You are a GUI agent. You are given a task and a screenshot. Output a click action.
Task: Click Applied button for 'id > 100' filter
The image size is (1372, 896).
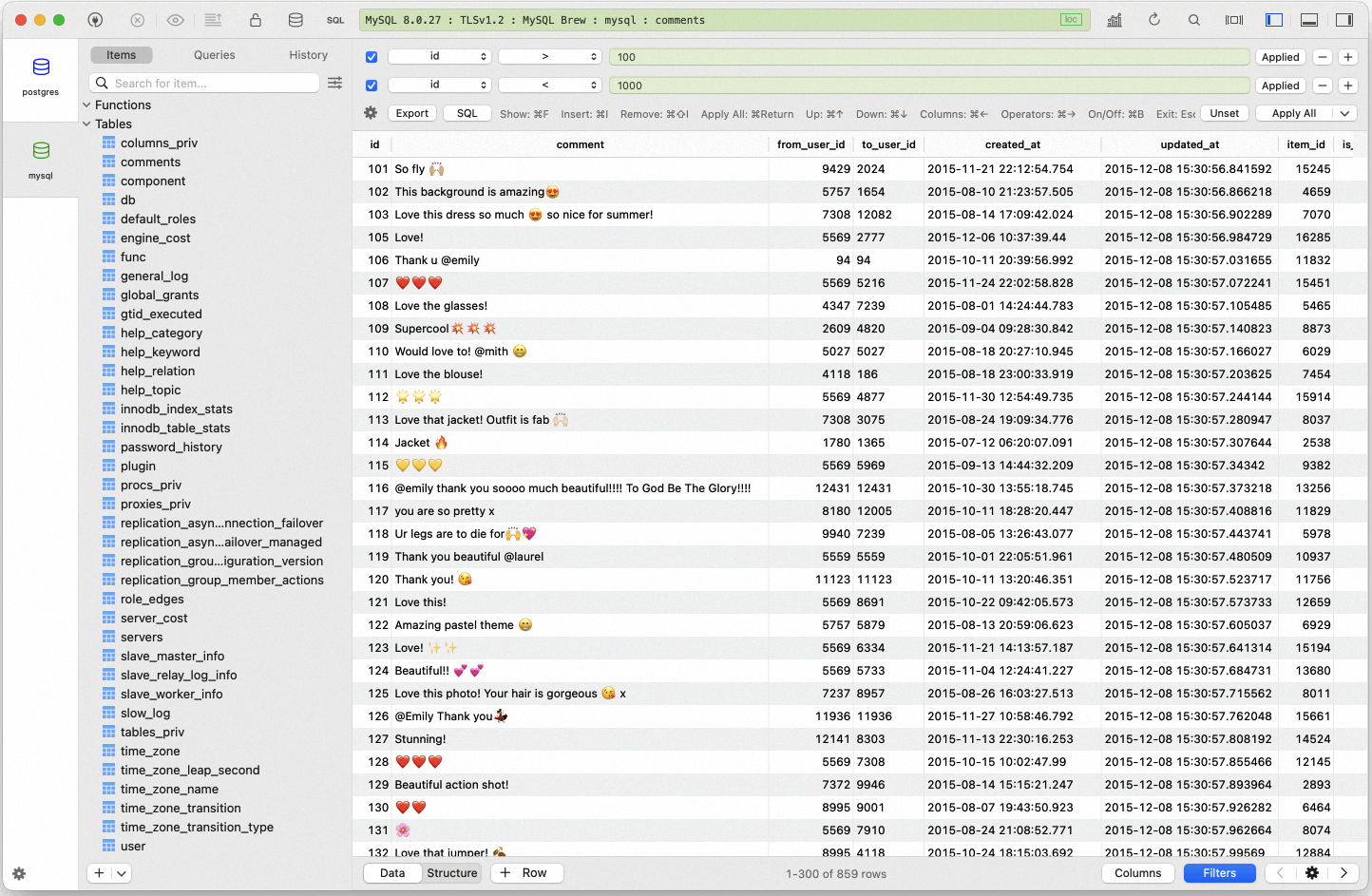[1281, 57]
